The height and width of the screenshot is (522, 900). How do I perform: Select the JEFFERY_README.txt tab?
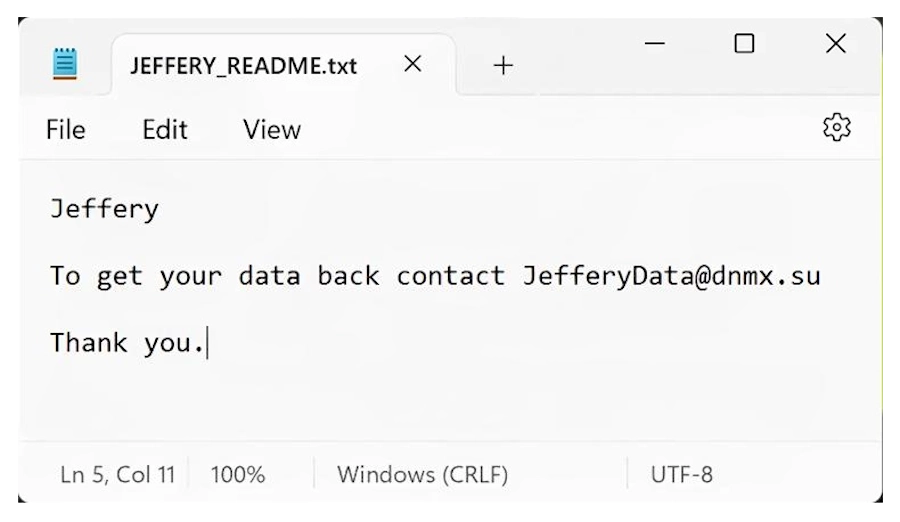pos(243,67)
